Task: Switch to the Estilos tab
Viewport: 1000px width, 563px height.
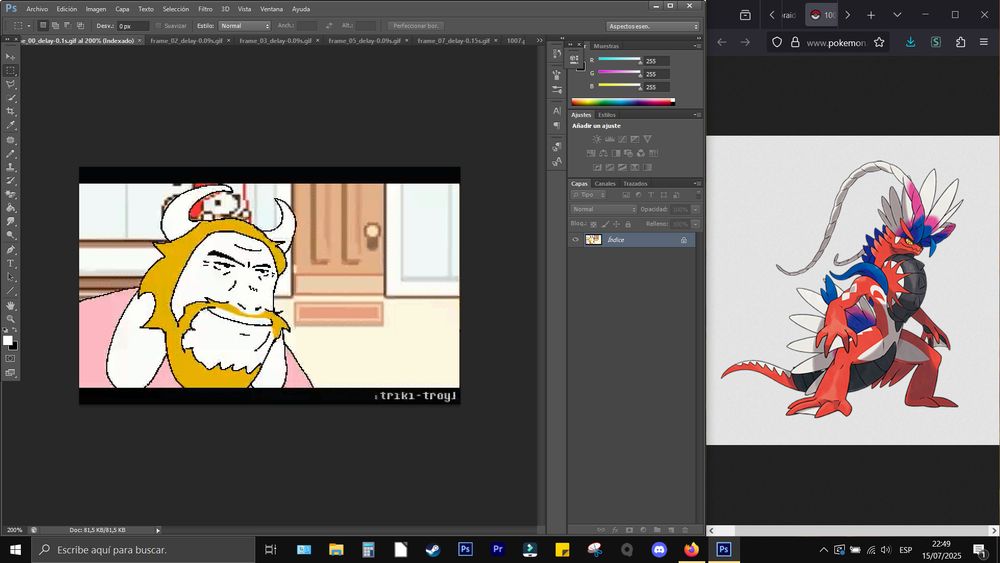Action: coord(607,115)
